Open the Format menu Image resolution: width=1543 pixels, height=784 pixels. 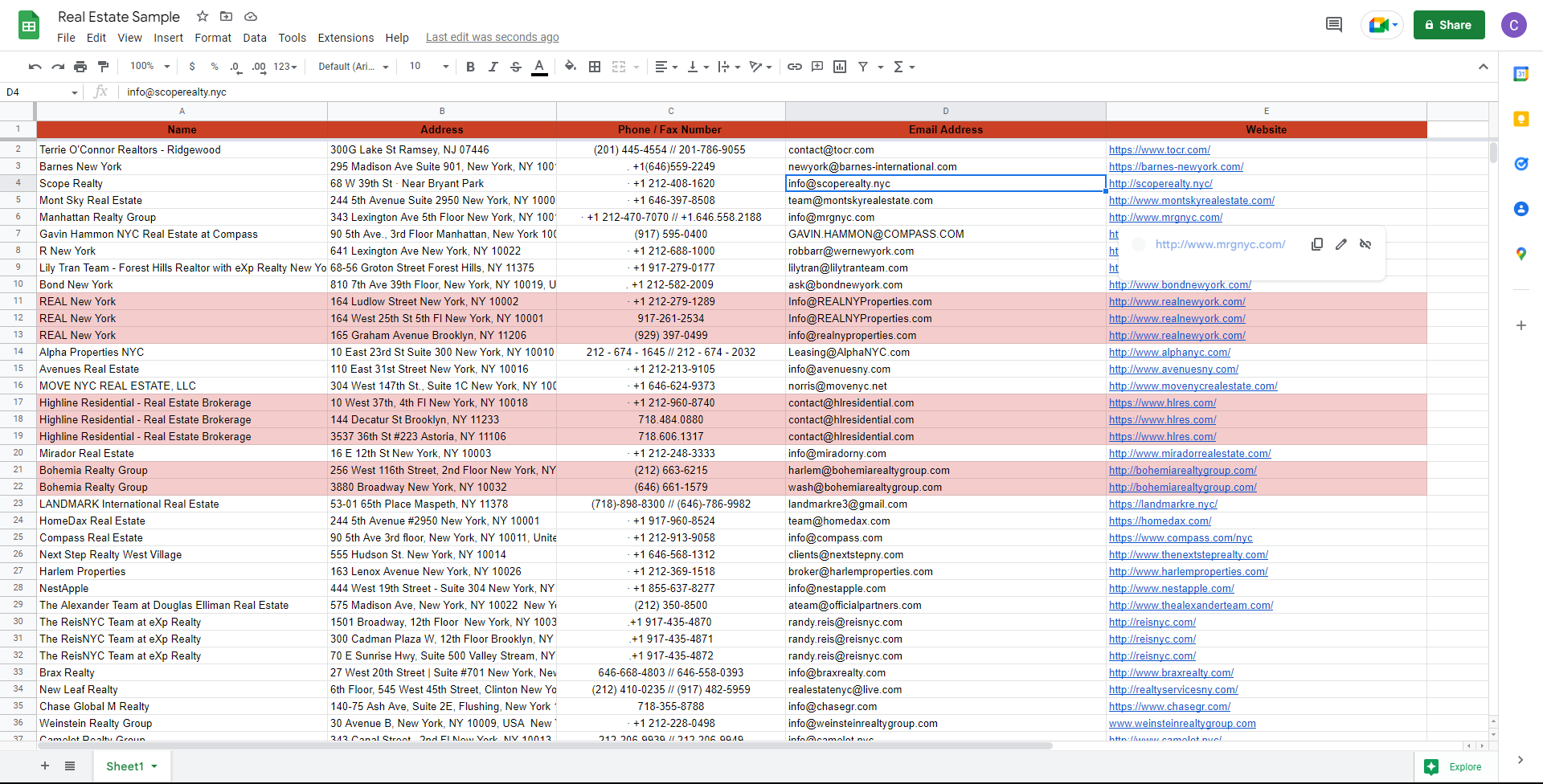[x=213, y=38]
